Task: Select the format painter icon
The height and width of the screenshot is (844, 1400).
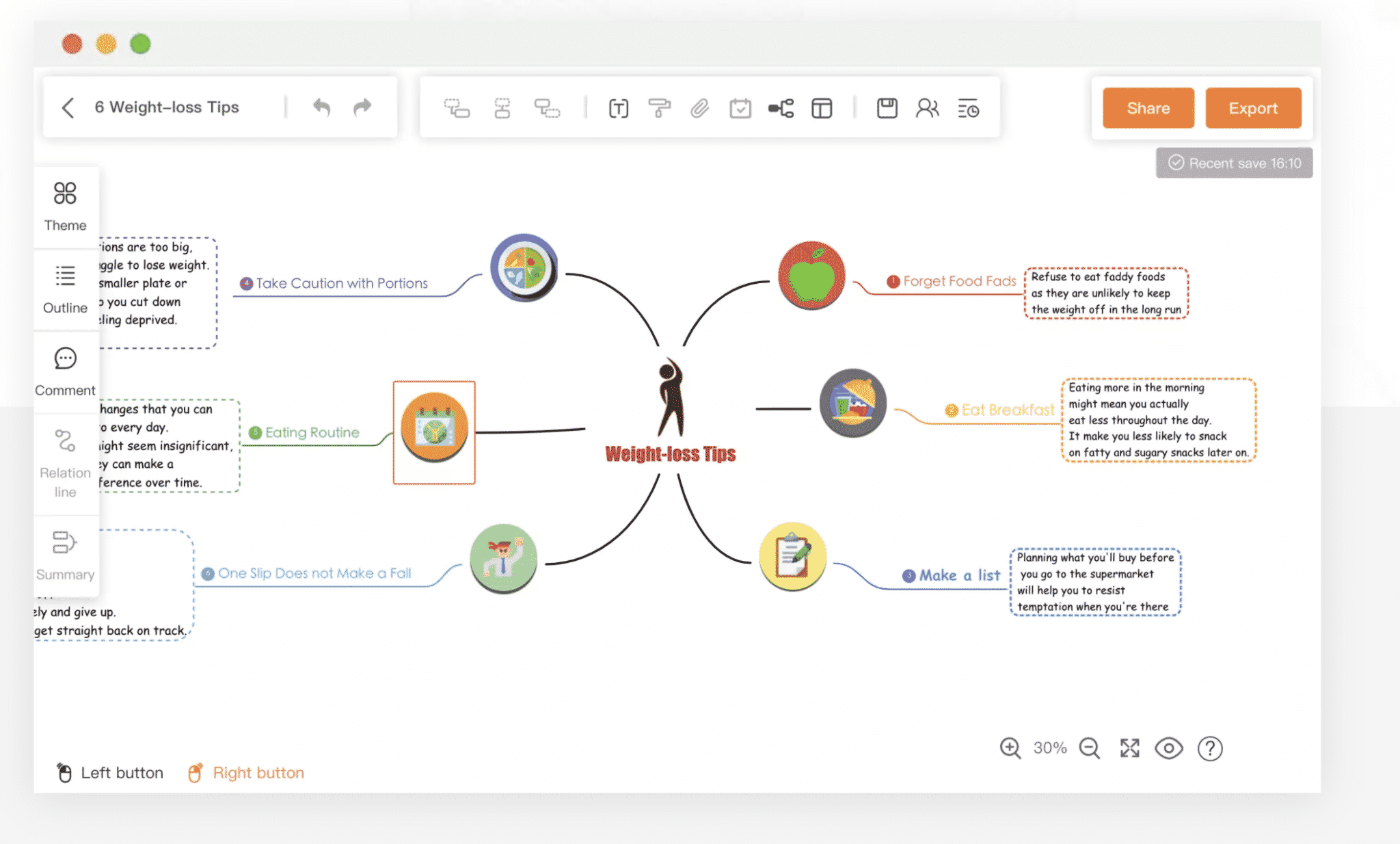Action: 659,108
